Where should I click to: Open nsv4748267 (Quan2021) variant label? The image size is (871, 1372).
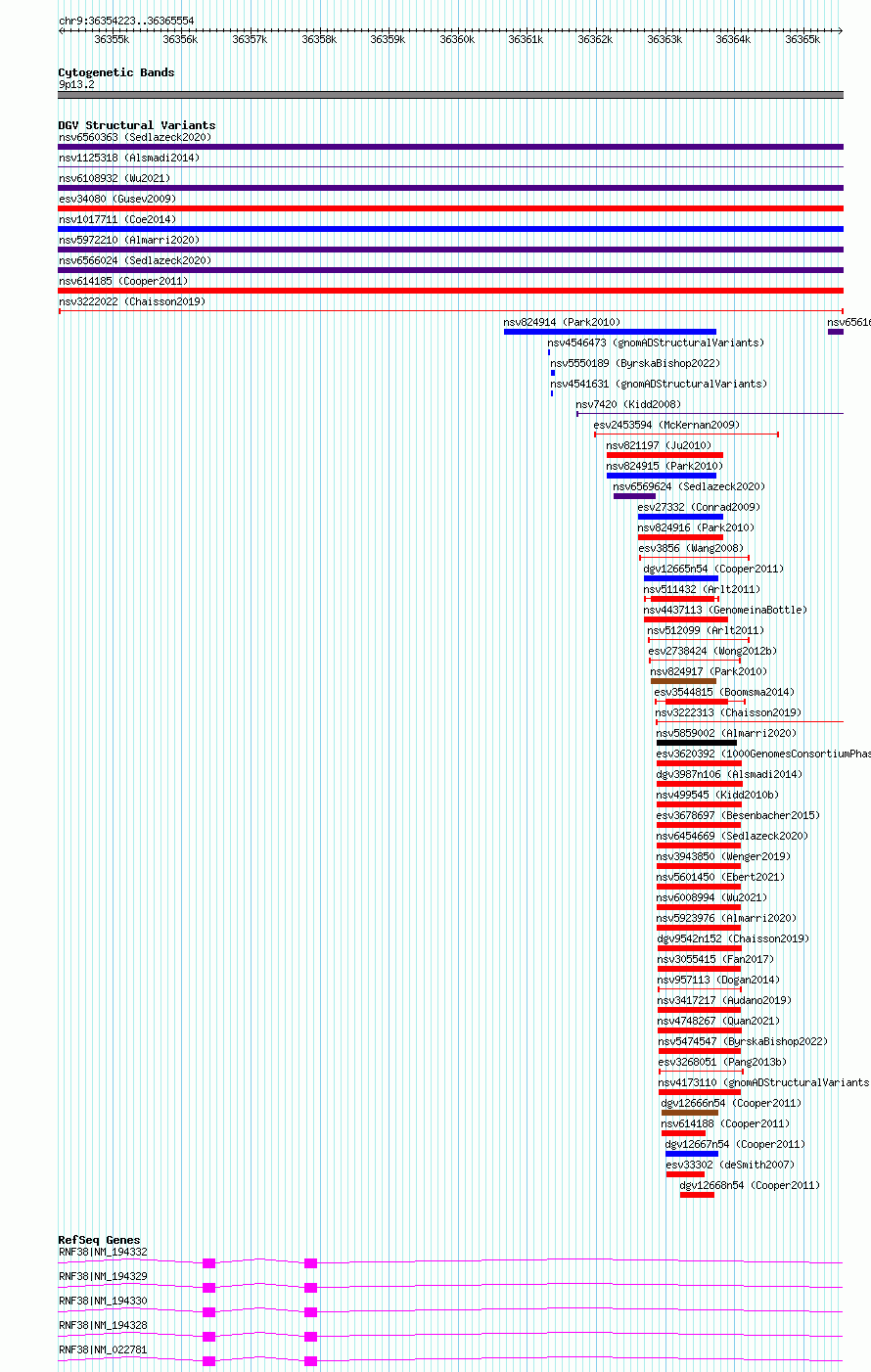tap(718, 1021)
